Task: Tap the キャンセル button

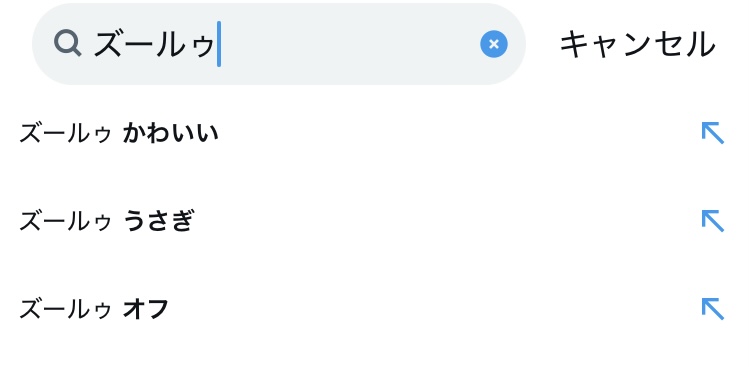Action: coord(638,44)
